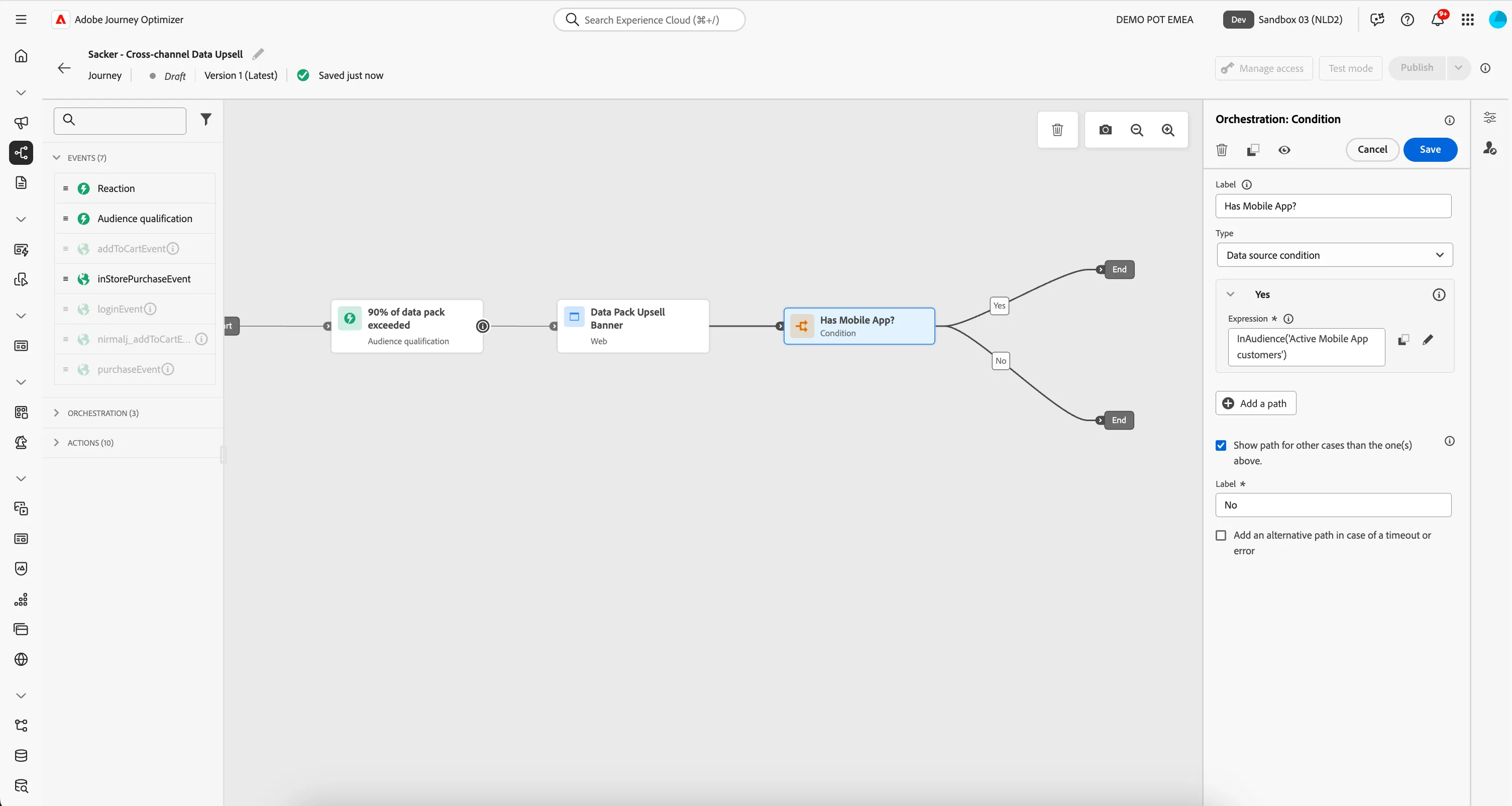The height and width of the screenshot is (806, 1512).
Task: Edit journey name with pencil icon
Action: [258, 54]
